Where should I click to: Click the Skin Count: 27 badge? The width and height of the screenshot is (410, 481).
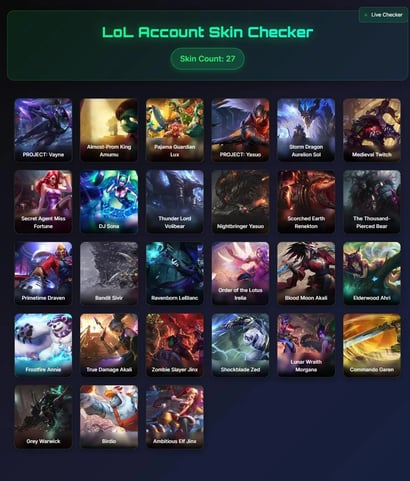[207, 59]
